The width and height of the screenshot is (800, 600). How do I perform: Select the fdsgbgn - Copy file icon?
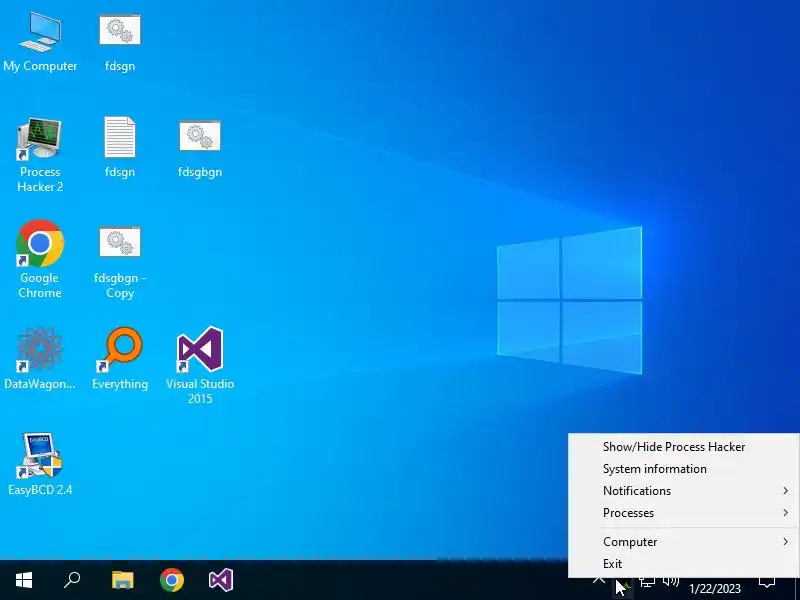point(120,262)
